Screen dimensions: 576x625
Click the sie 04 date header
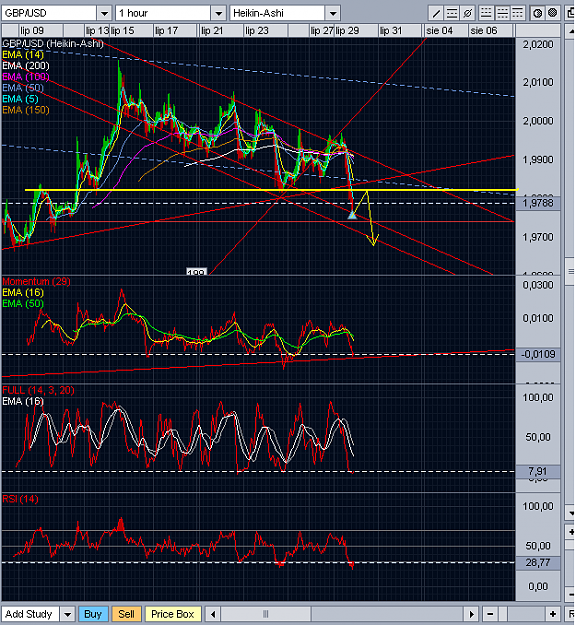(x=439, y=31)
